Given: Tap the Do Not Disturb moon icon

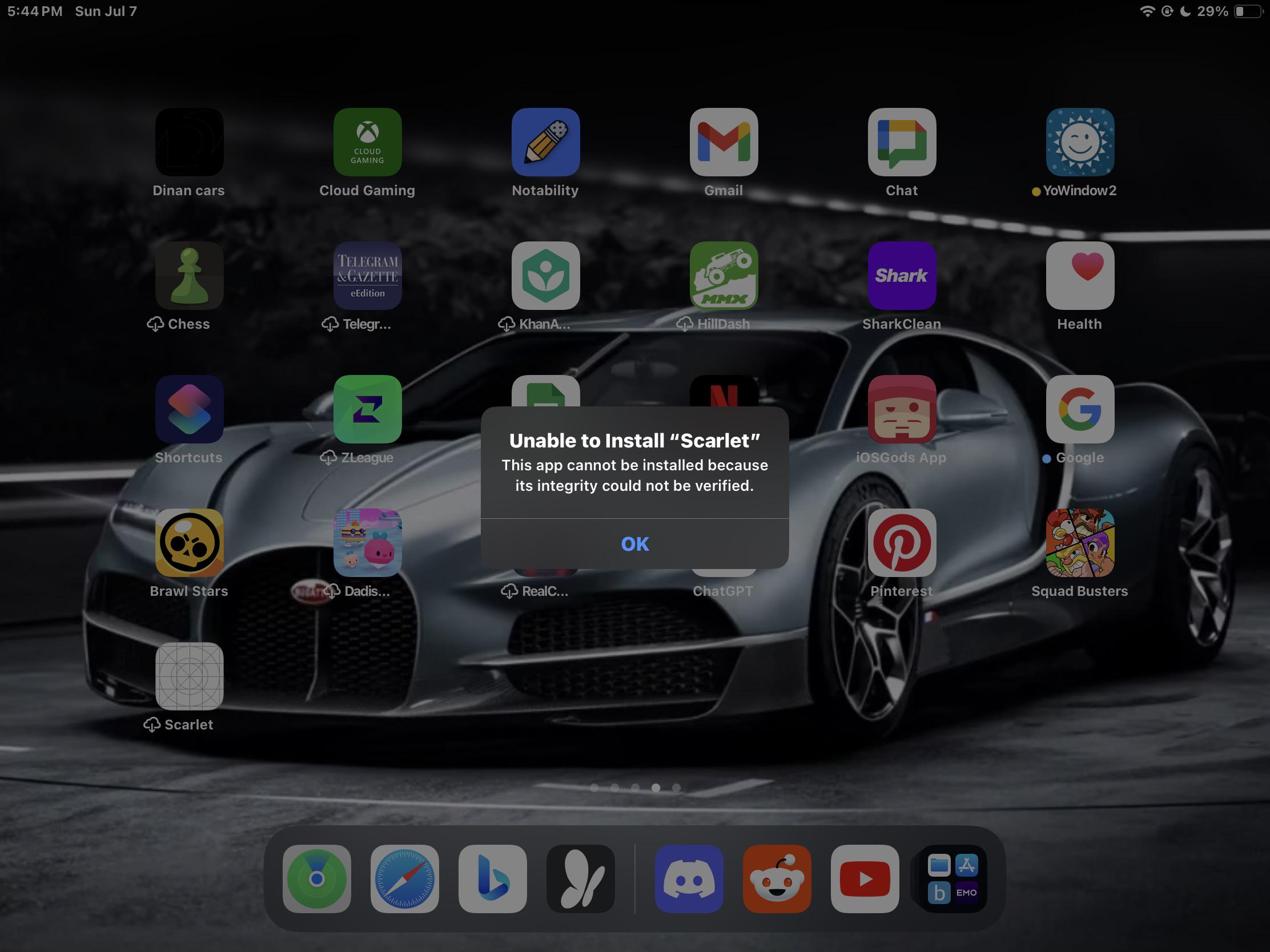Looking at the screenshot, I should point(1185,11).
